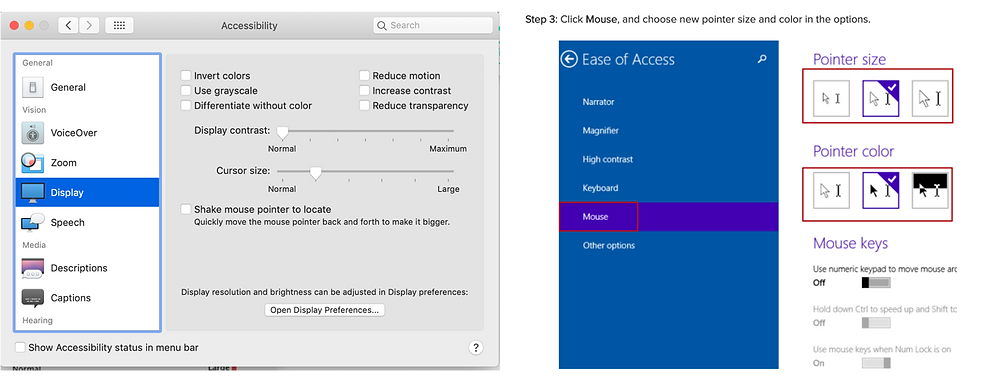Select the white pointer color tile
Viewport: 1000px width, 381px height.
(x=832, y=190)
